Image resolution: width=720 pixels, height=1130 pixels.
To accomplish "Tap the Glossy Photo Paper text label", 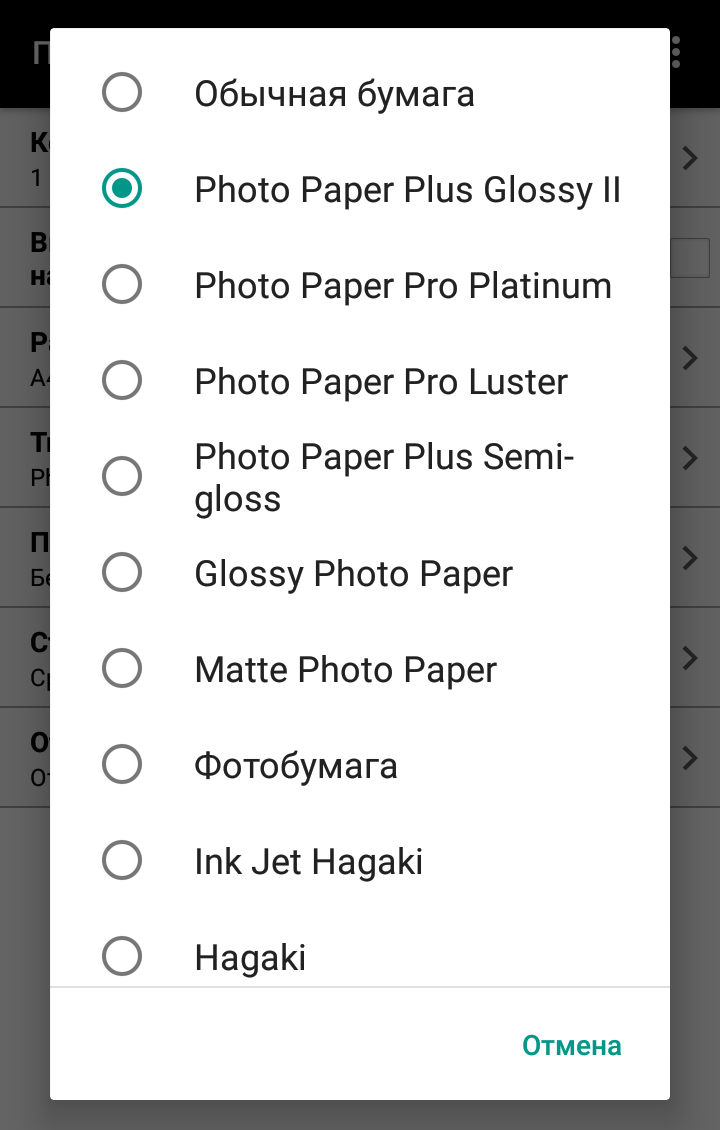I will (353, 574).
